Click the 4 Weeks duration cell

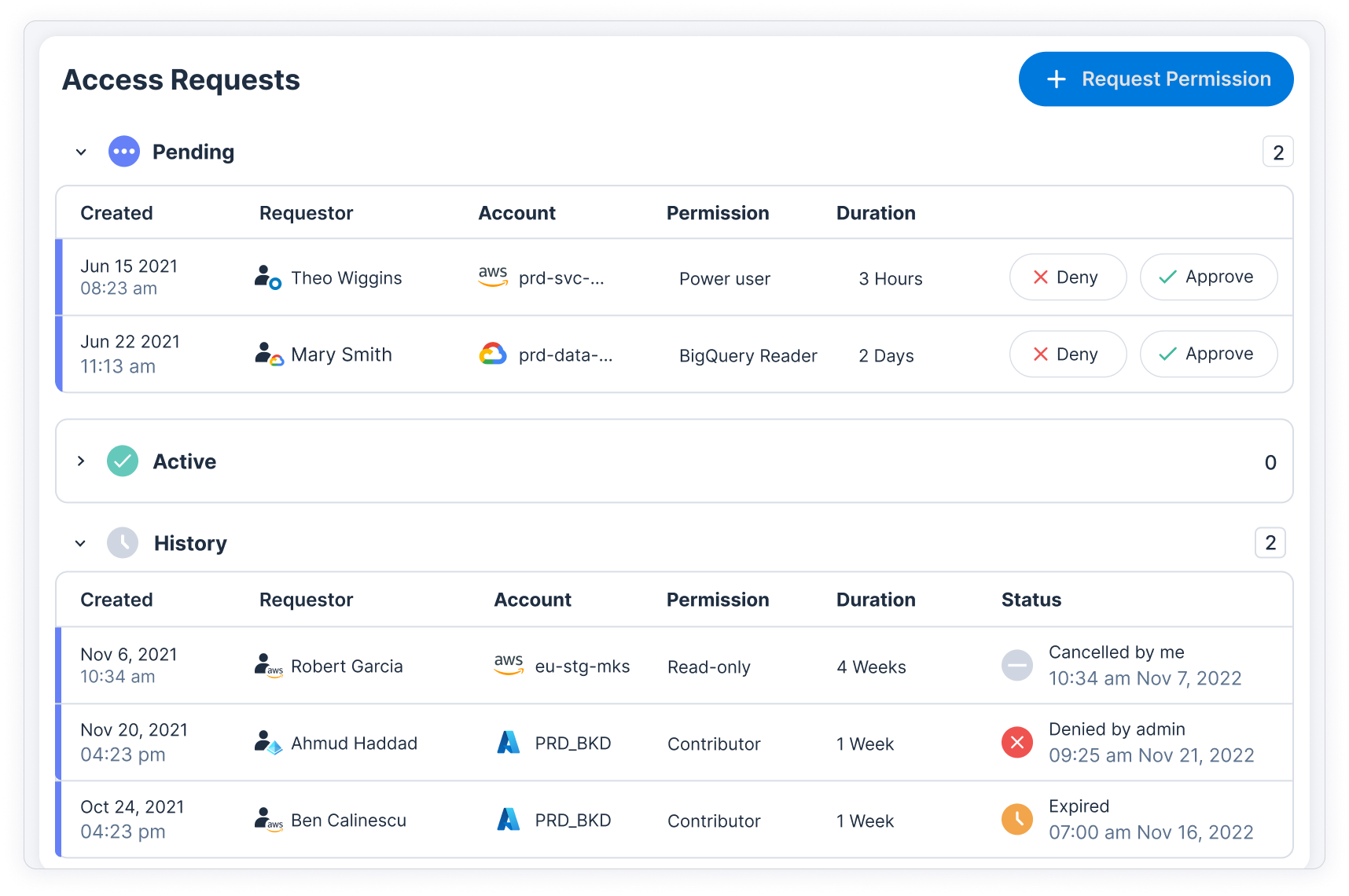click(871, 667)
